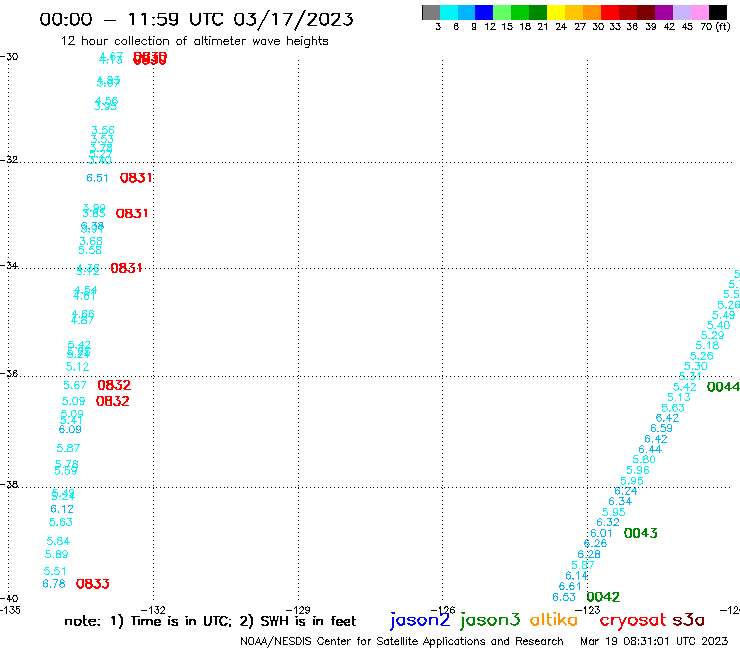This screenshot has width=740, height=650.
Task: Click the green time label '0042'
Action: 603,597
